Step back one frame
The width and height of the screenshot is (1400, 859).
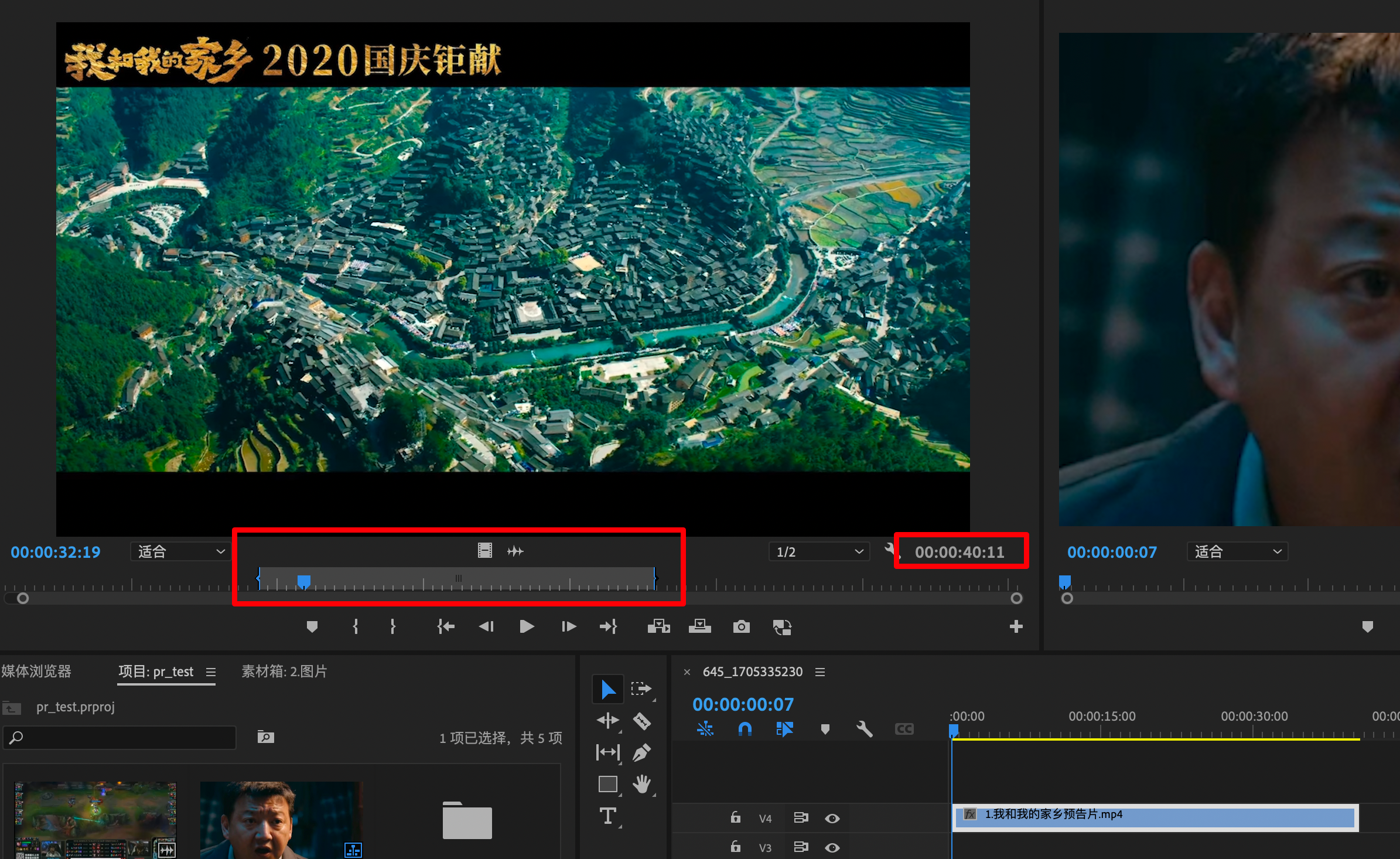(486, 627)
